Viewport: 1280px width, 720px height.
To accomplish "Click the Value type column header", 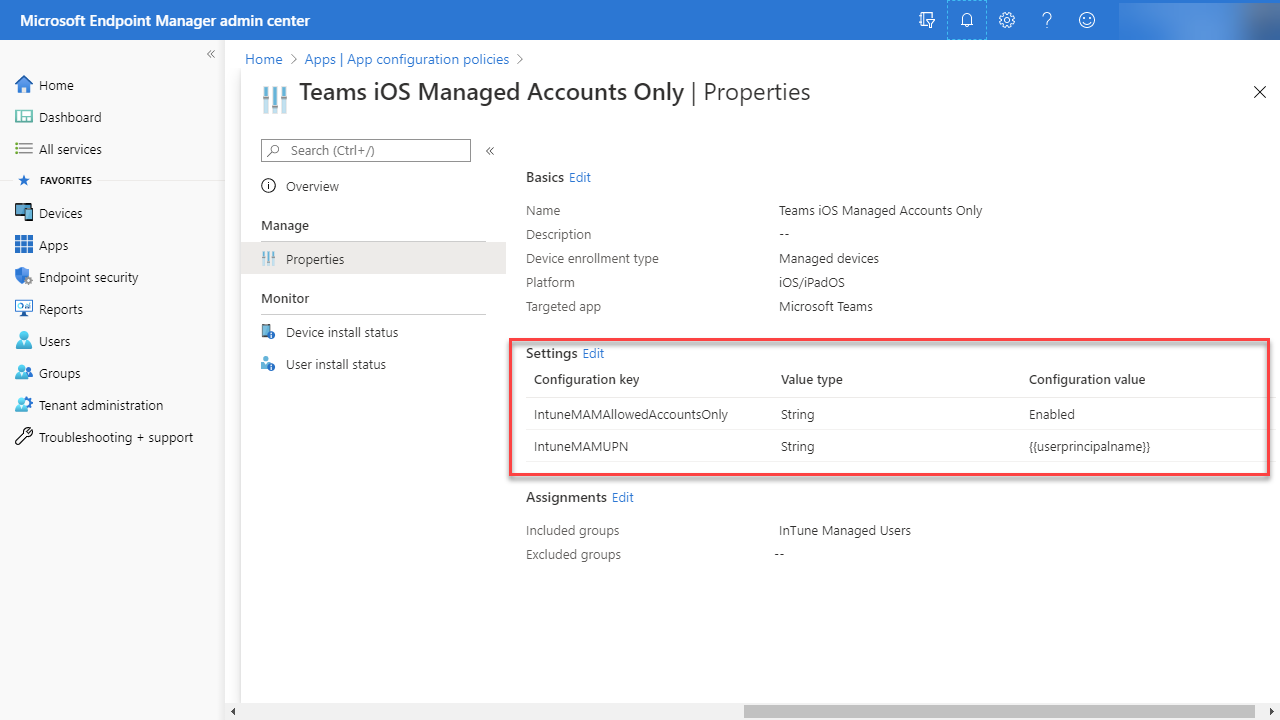I will tap(812, 379).
